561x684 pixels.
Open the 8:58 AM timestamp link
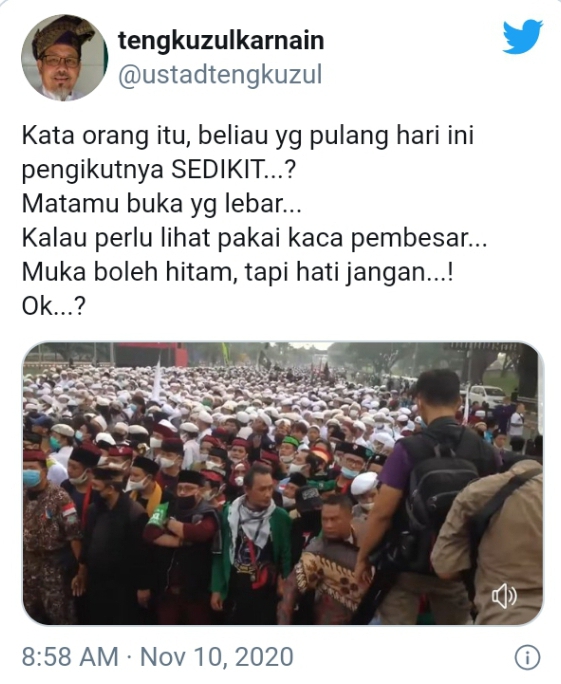pos(70,657)
